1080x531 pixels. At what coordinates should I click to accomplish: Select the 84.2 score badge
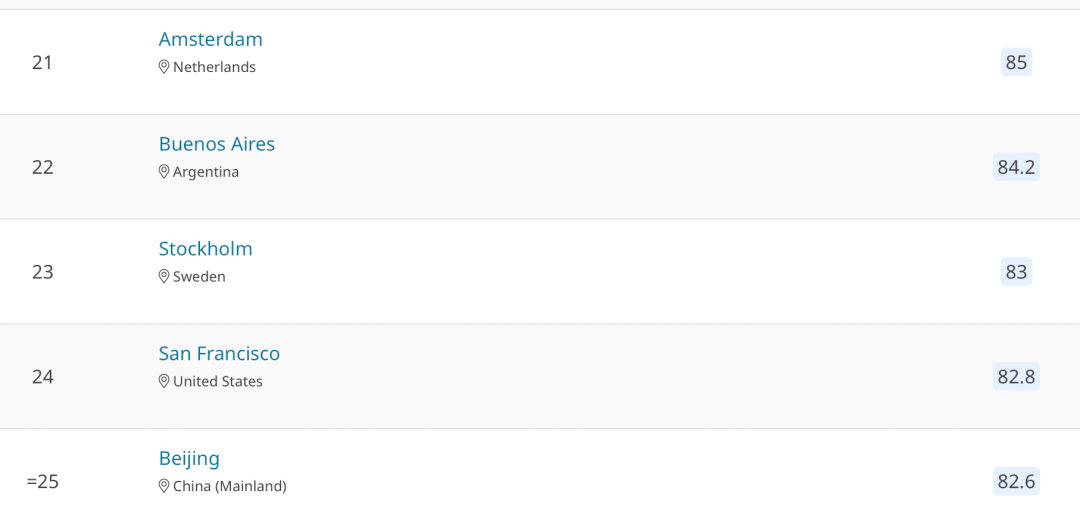[x=1017, y=167]
